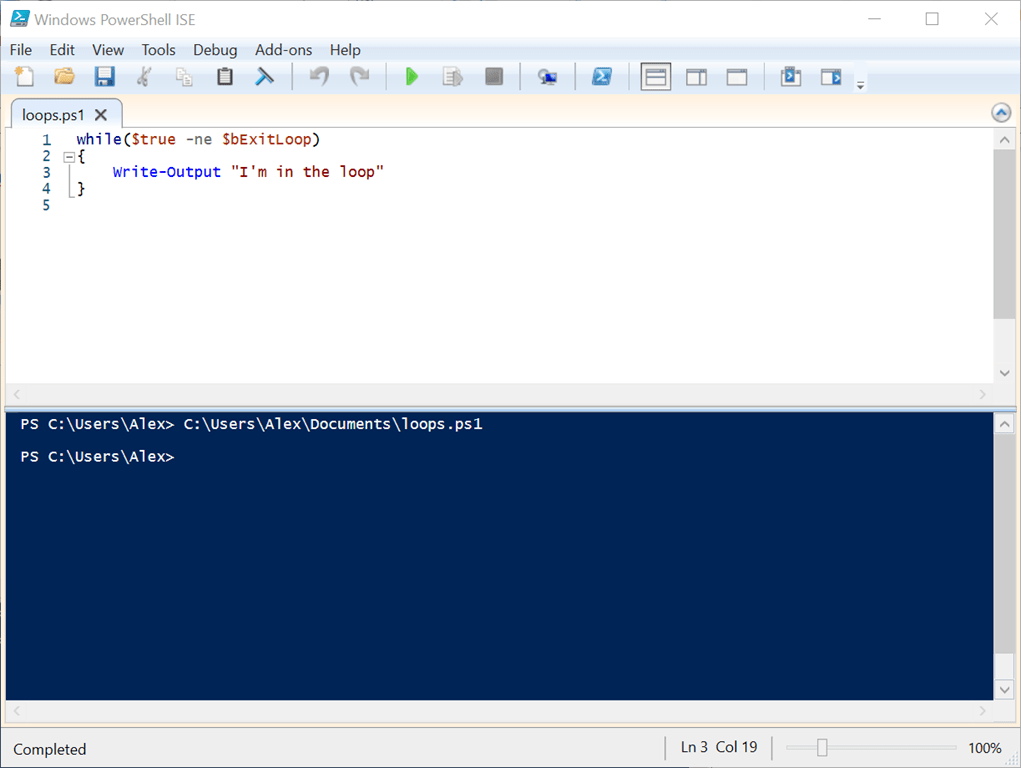Start PowerShell.exe in separate window

point(602,77)
